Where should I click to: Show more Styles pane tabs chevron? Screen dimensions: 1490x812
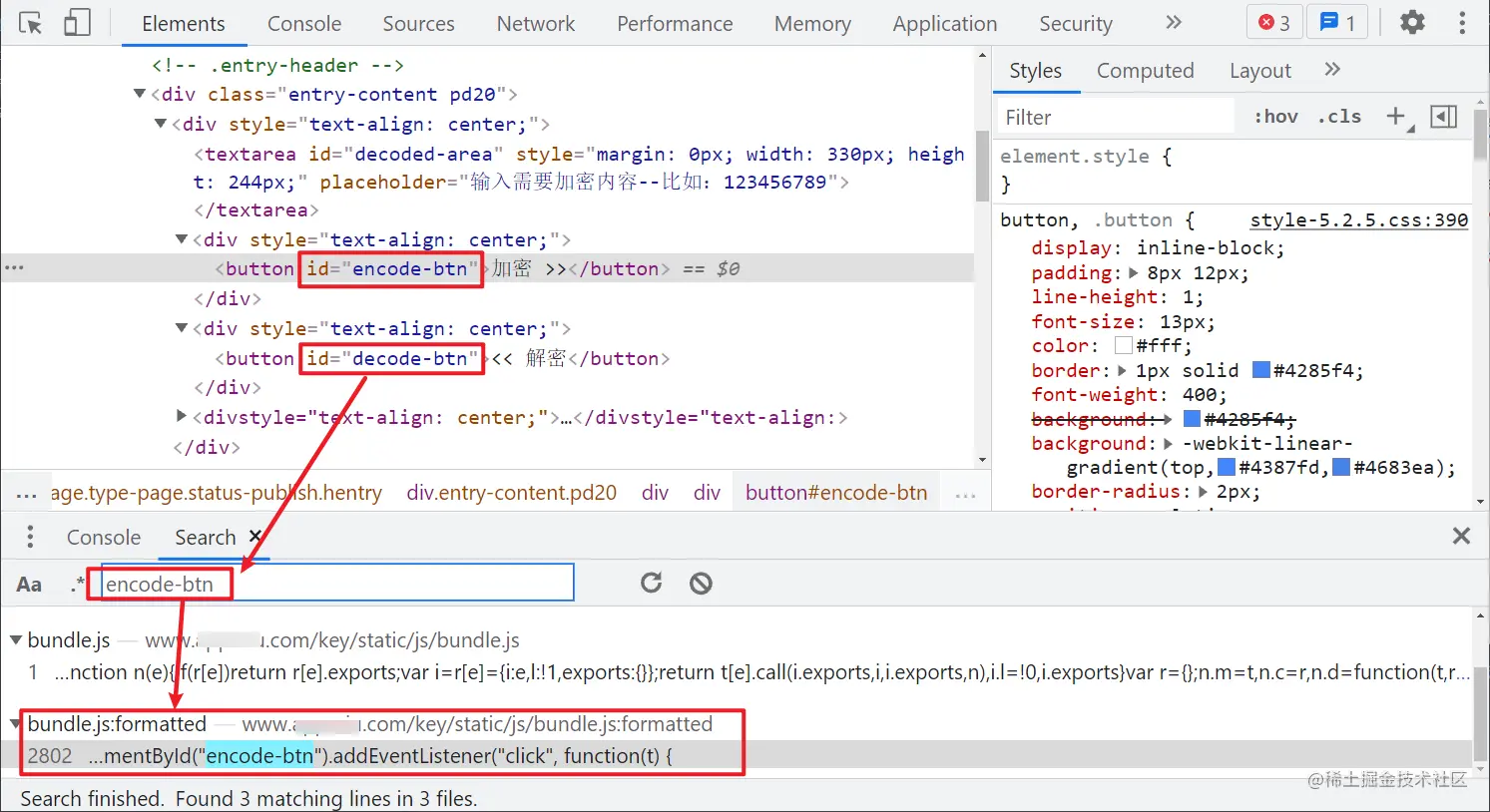pyautogui.click(x=1332, y=69)
